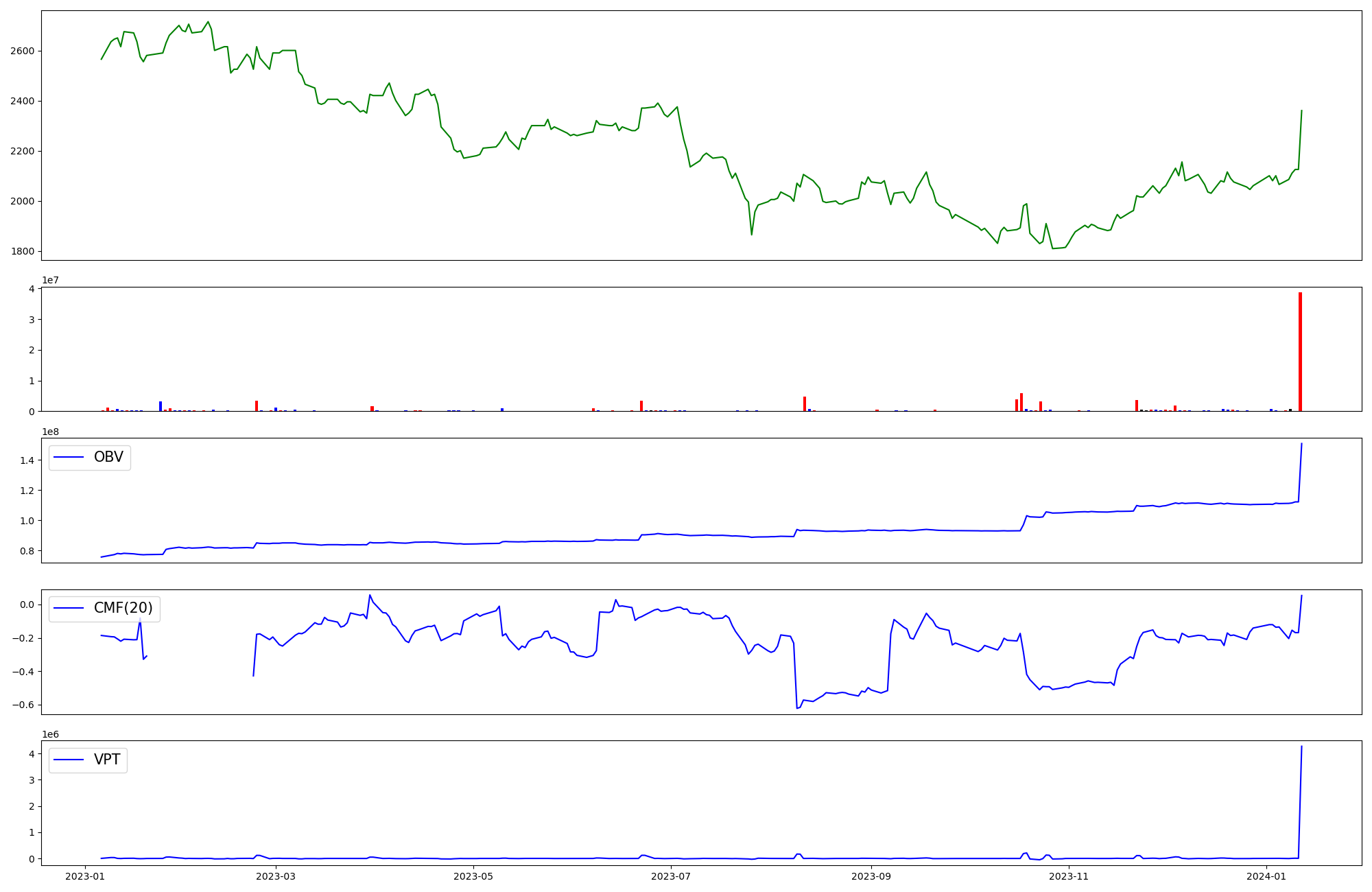Click the 1e6 exponent above VPT chart
The width and height of the screenshot is (1372, 892).
click(x=50, y=734)
